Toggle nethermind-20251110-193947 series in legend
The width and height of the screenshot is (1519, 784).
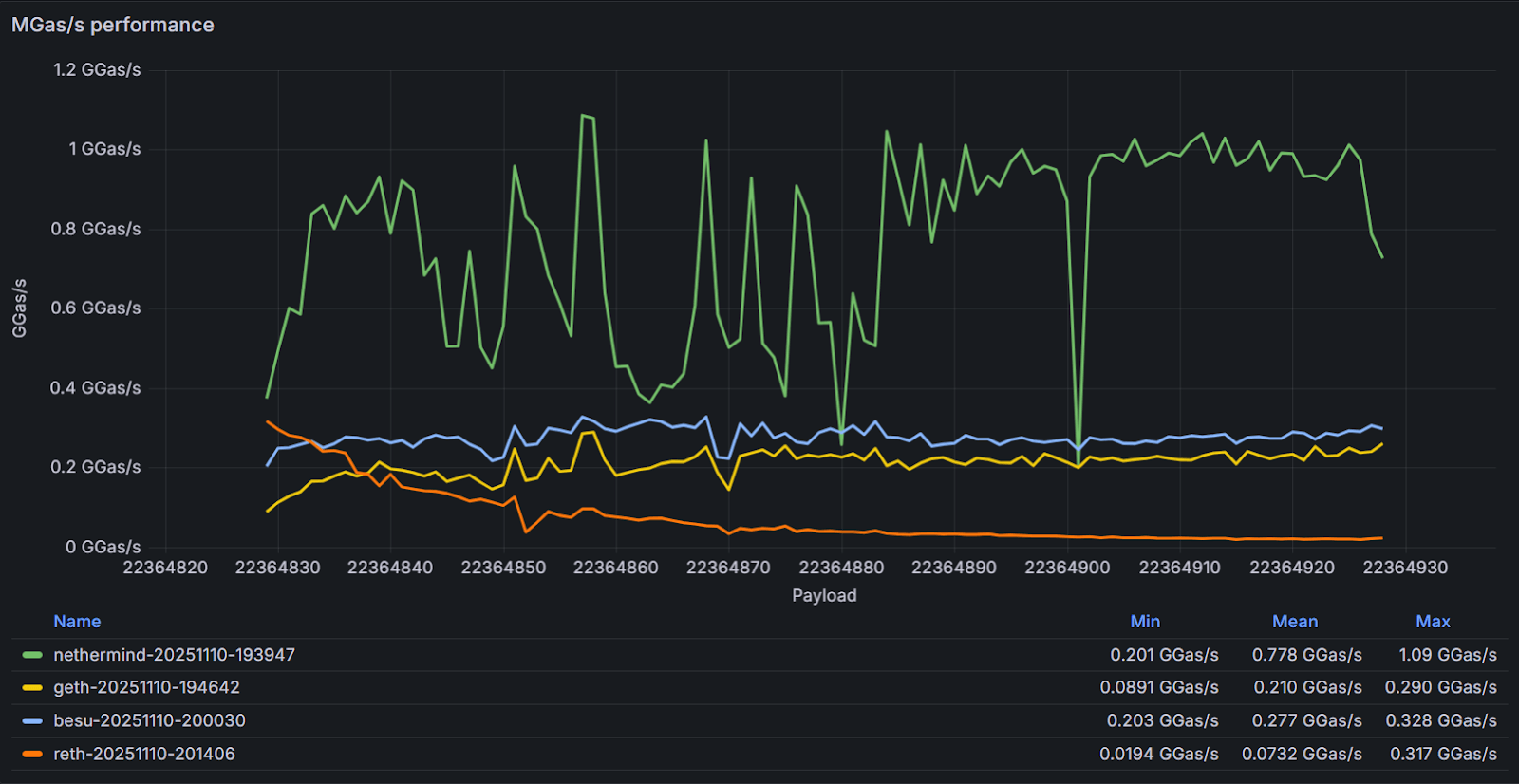(174, 655)
